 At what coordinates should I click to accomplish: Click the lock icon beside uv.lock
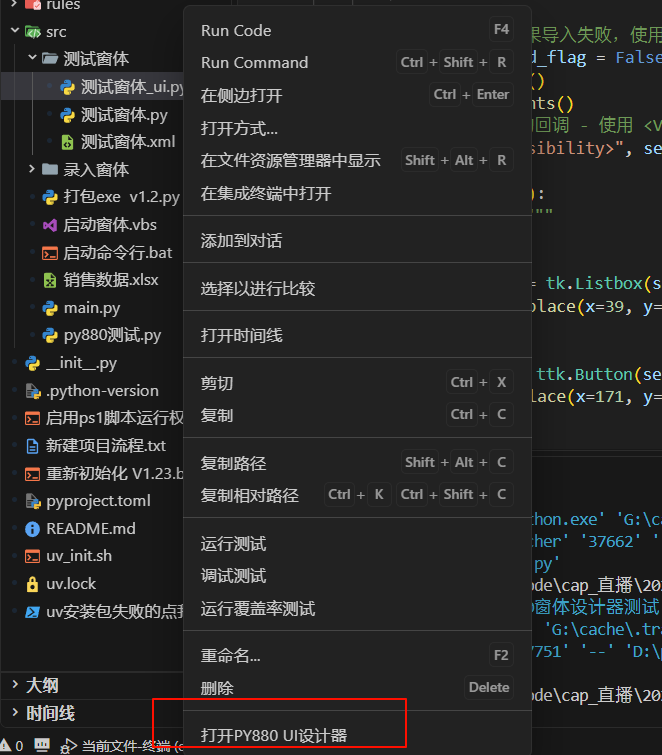(32, 584)
